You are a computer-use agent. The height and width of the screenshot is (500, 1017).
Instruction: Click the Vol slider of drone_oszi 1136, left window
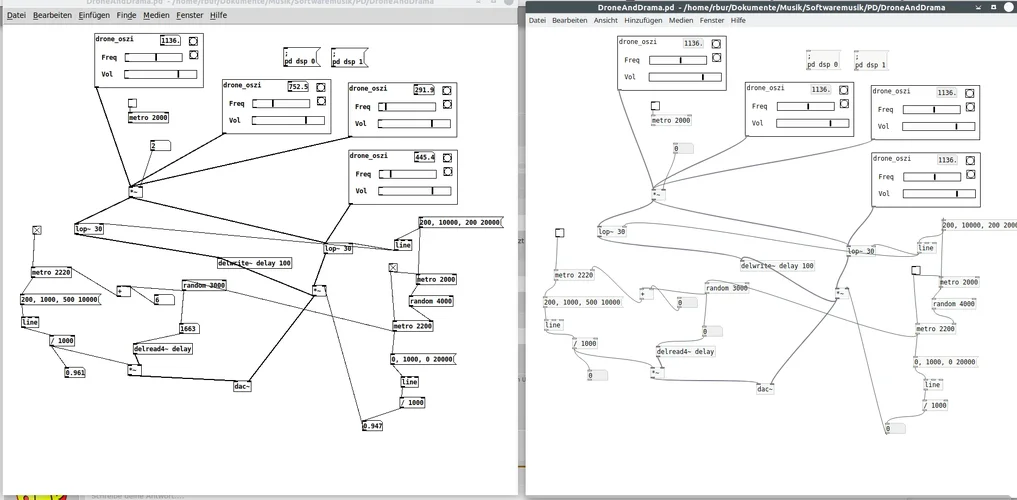click(160, 74)
